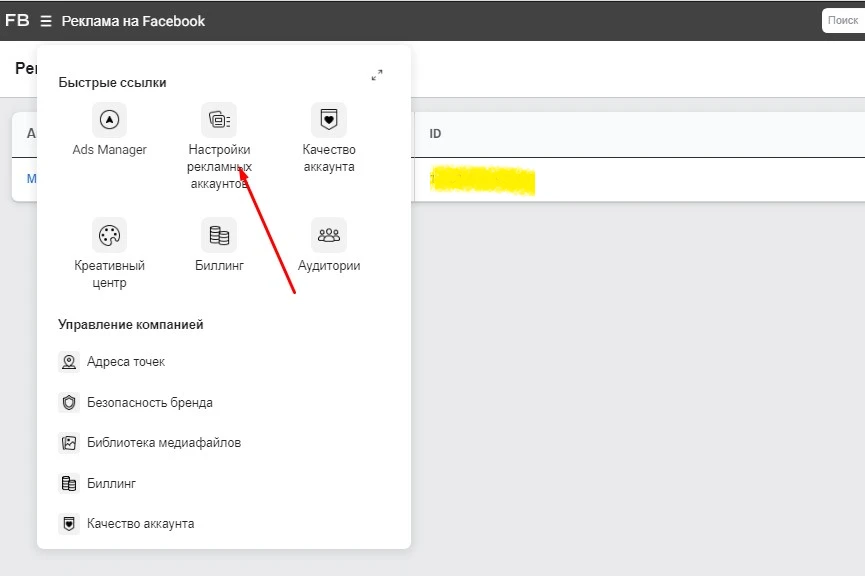The image size is (865, 576).
Task: Click the Аудитории label text
Action: pos(329,266)
